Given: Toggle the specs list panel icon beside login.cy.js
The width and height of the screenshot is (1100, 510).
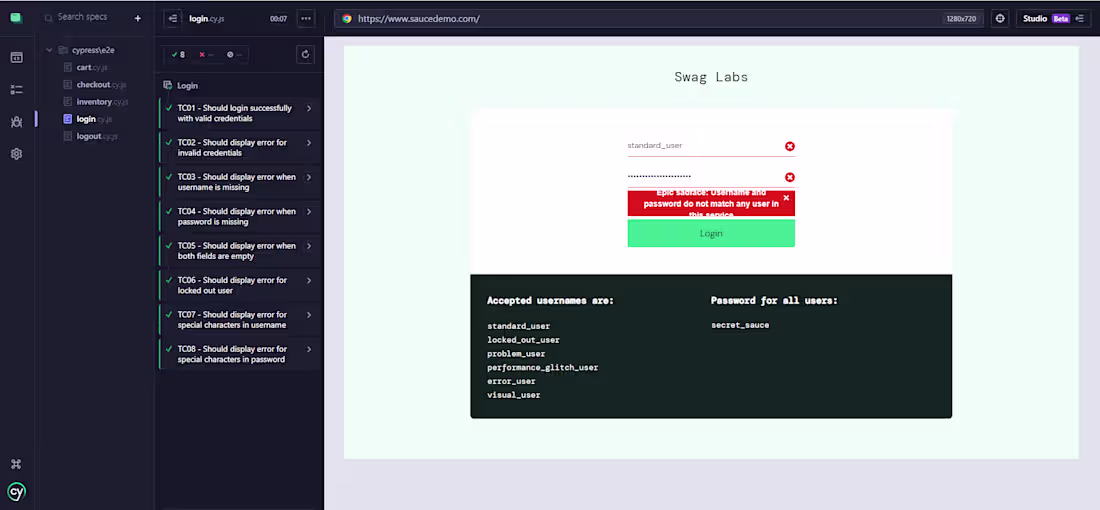Looking at the screenshot, I should coord(173,18).
